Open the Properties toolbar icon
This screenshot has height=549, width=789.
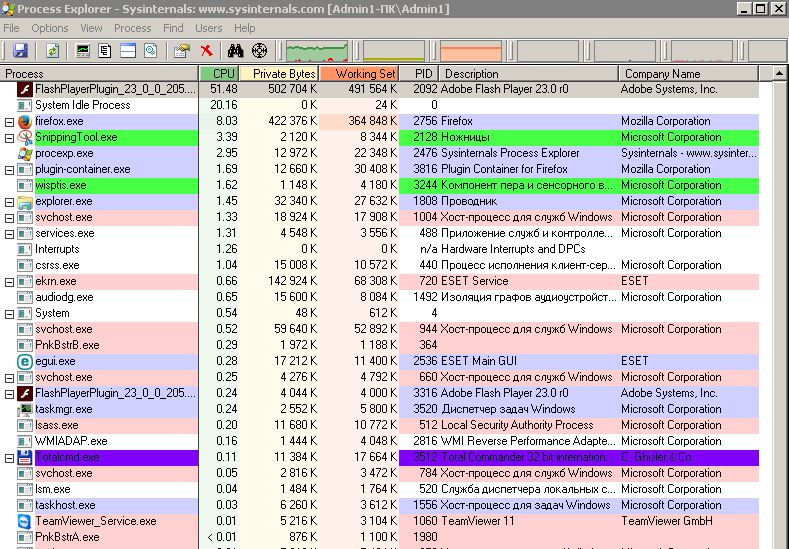[181, 50]
